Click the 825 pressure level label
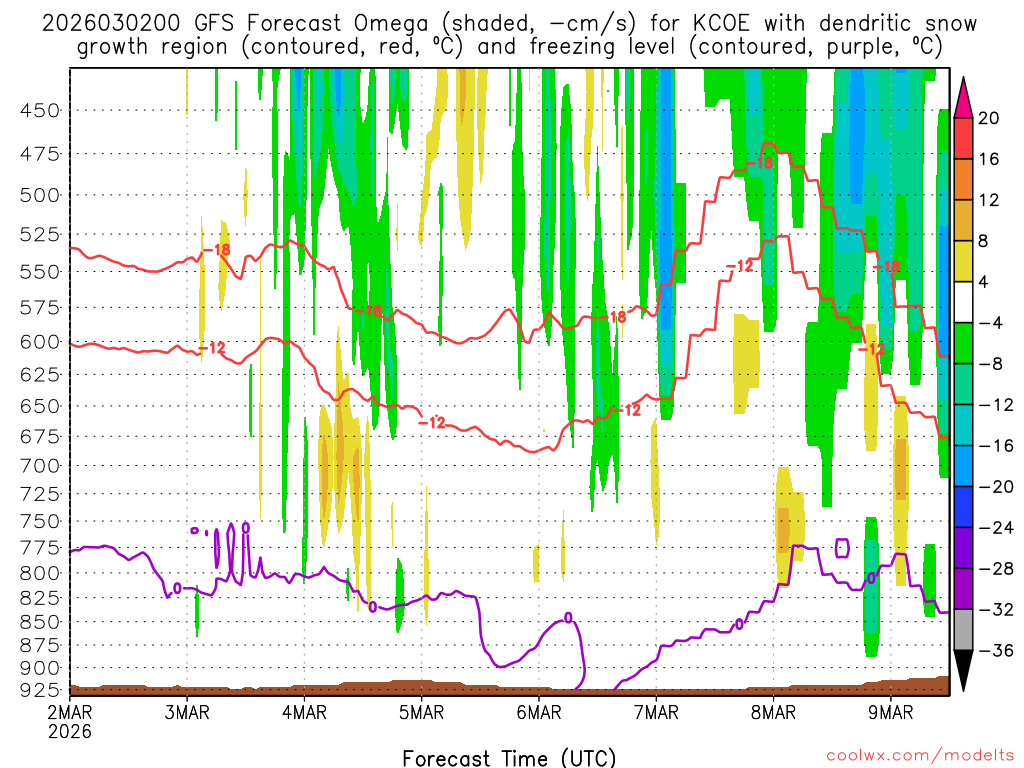 tap(40, 598)
